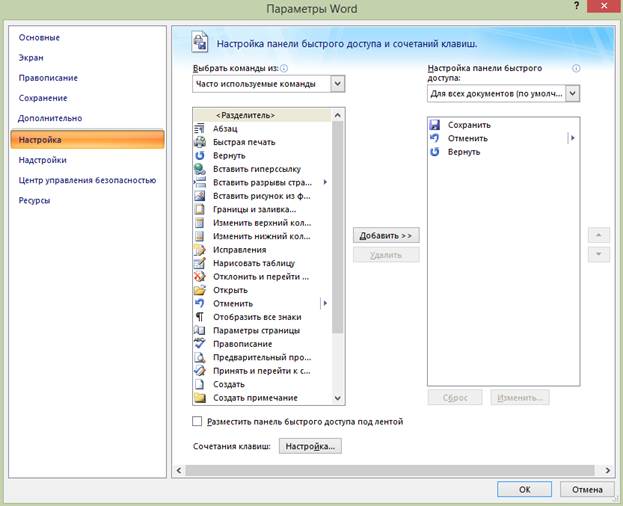The height and width of the screenshot is (506, 623).
Task: Click the Правописание ABC check icon
Action: (199, 344)
